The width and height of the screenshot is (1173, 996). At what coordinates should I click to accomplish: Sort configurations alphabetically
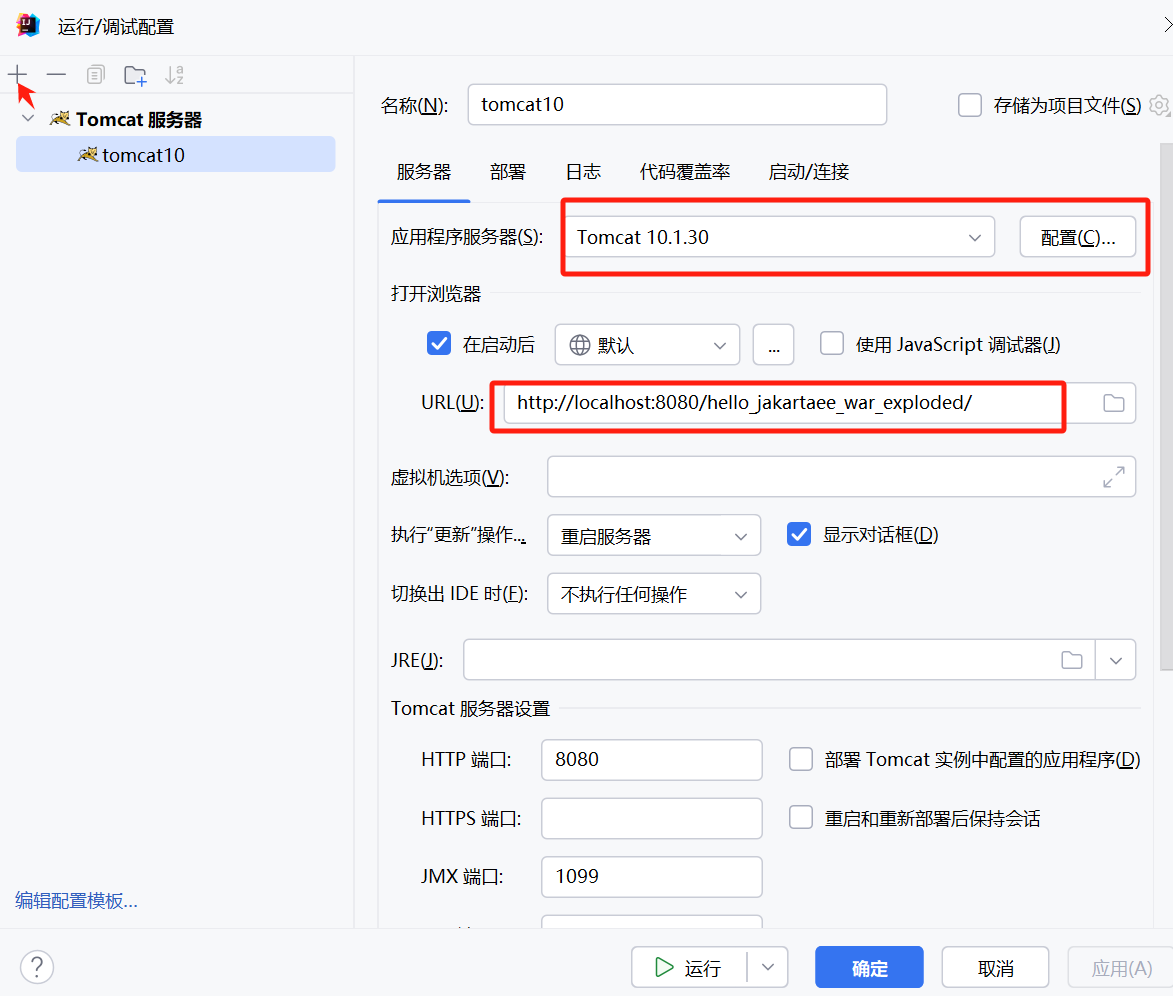click(174, 74)
